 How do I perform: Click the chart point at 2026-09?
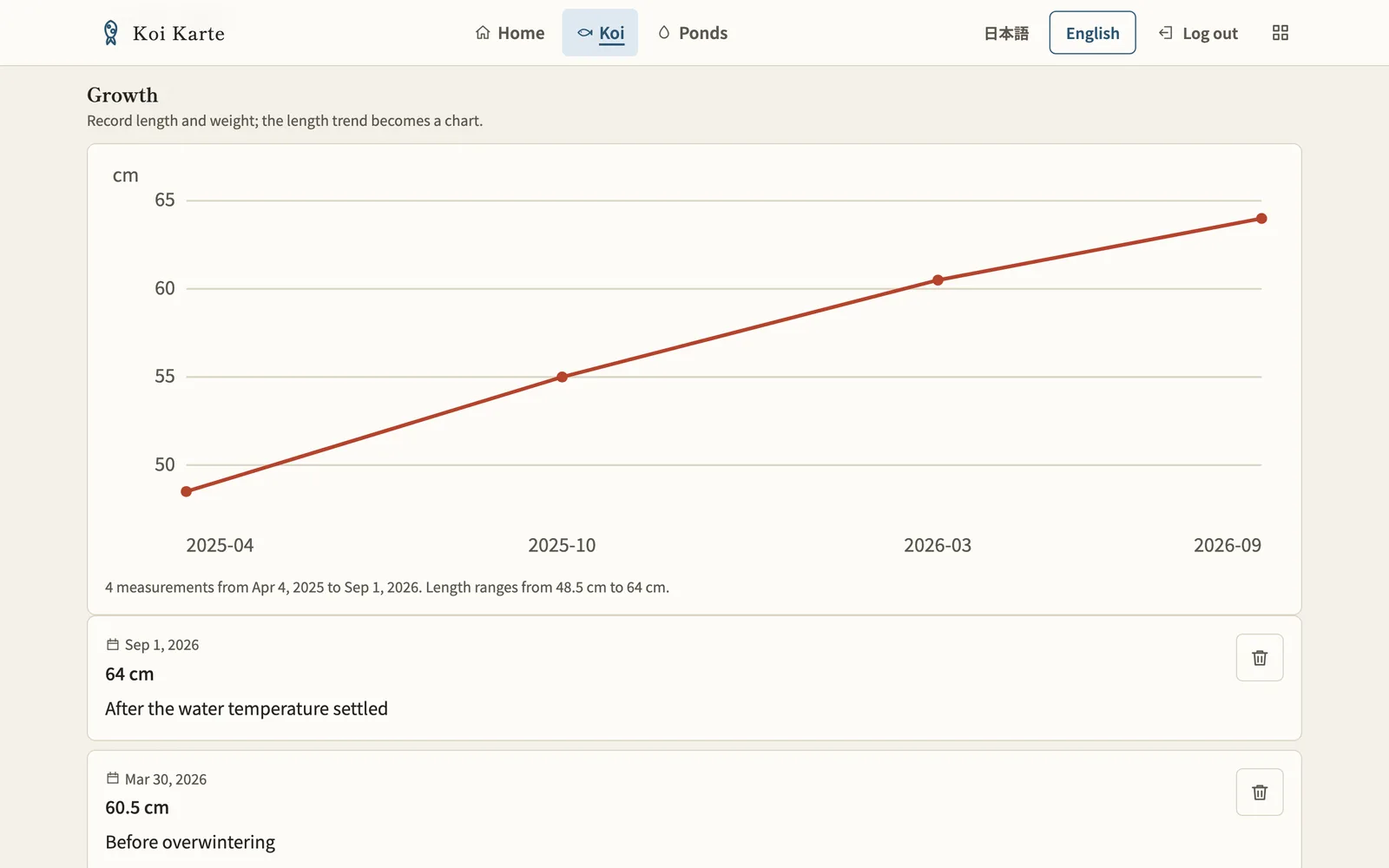pos(1261,218)
